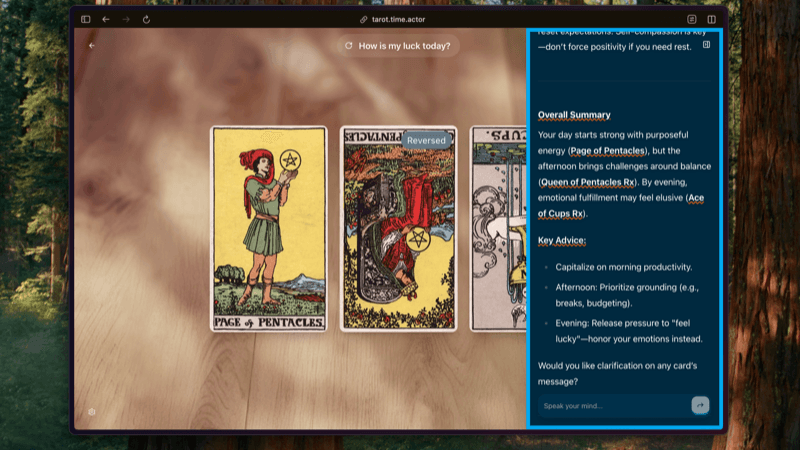
Task: Toggle the browser sidebar icon
Action: click(85, 19)
